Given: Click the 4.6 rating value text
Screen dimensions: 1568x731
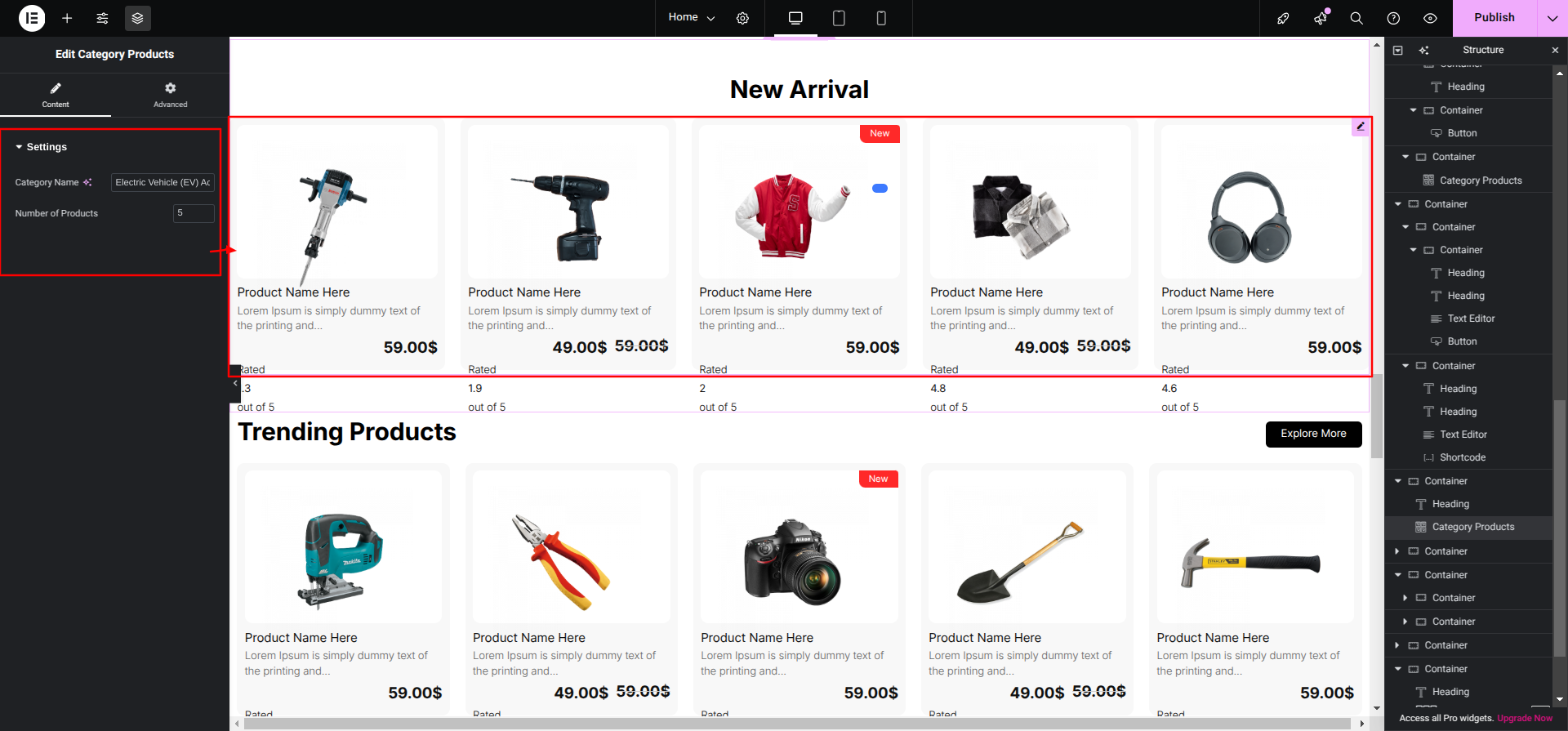Looking at the screenshot, I should (1169, 389).
